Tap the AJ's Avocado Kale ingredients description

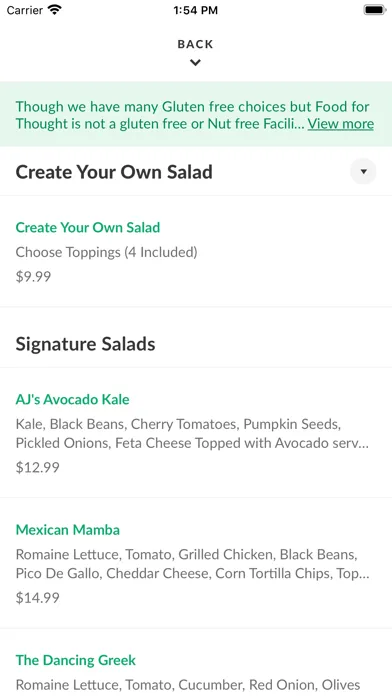tap(193, 434)
